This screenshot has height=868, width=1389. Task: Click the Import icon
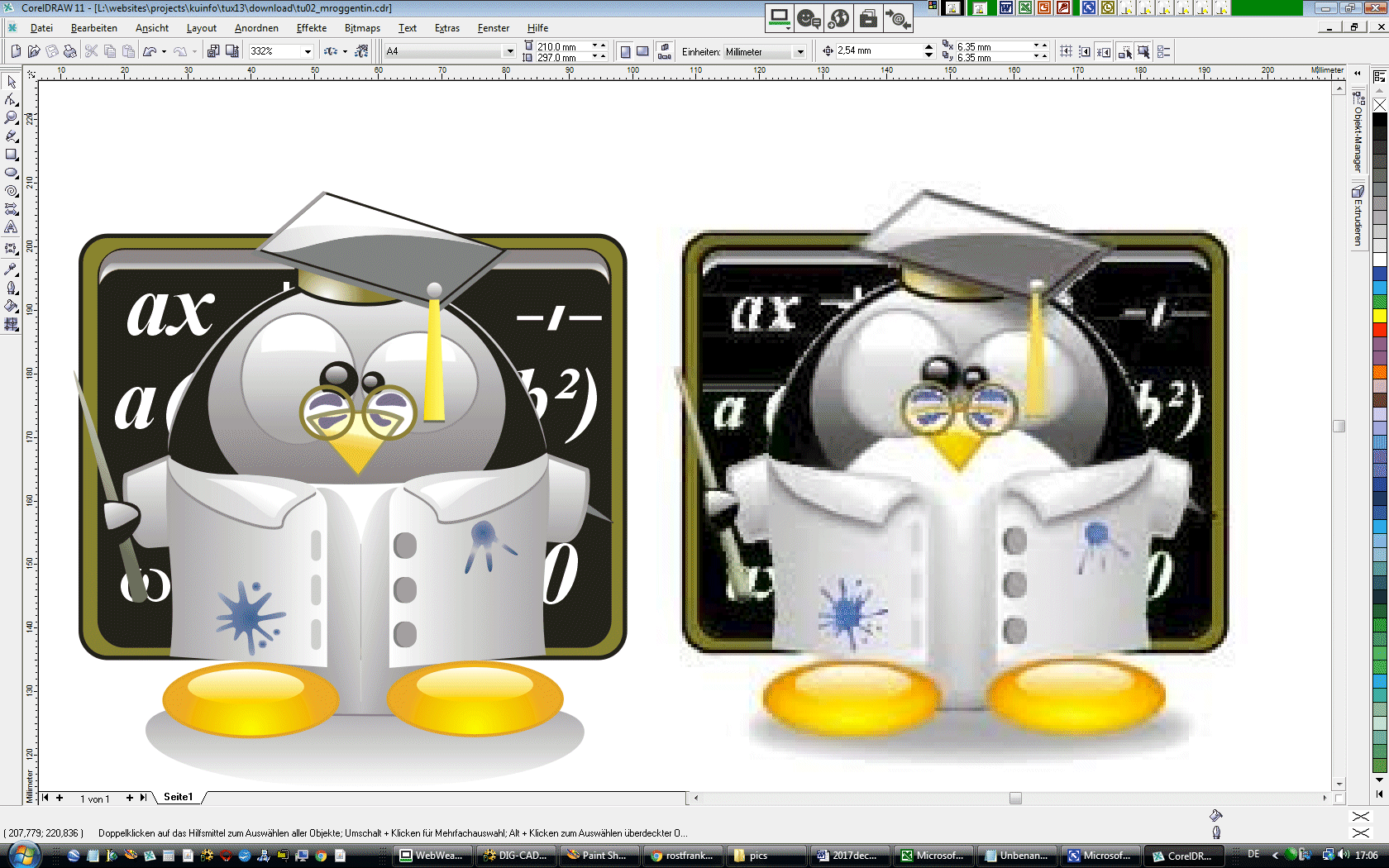(x=213, y=51)
